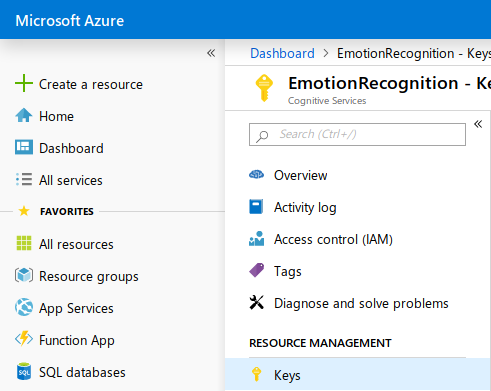Select Keys under Resource Management
Image resolution: width=491 pixels, height=391 pixels.
(358, 375)
